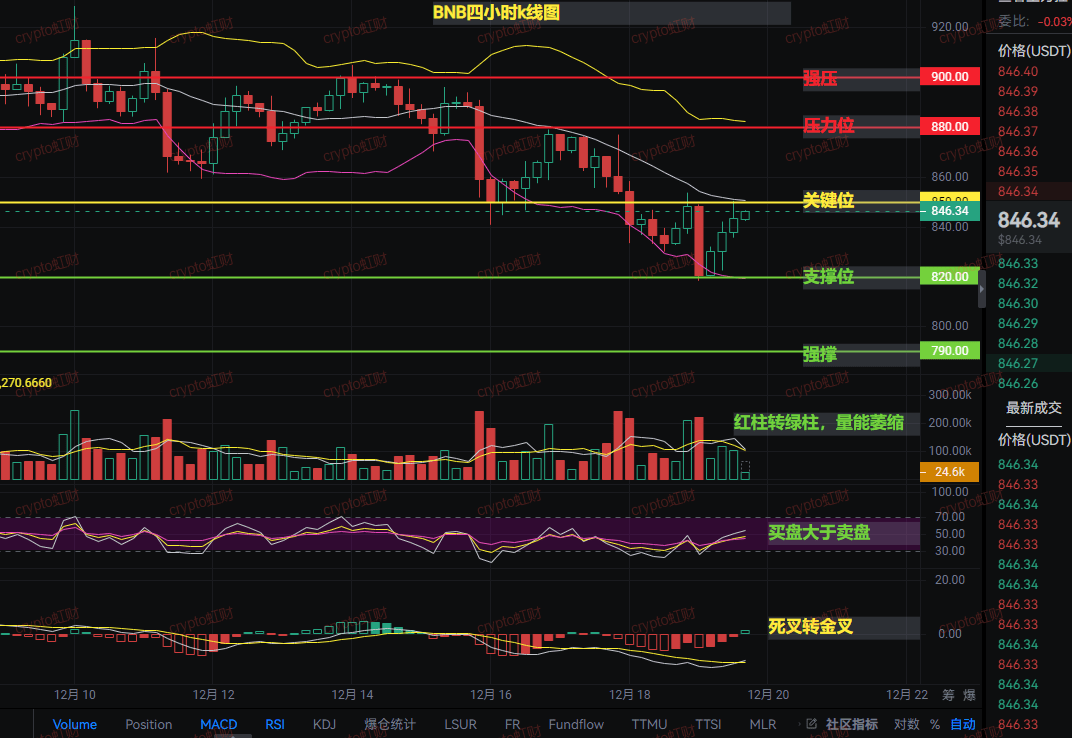Switch to the 最新成交 recent trades tab
This screenshot has height=738, width=1072.
point(1033,408)
